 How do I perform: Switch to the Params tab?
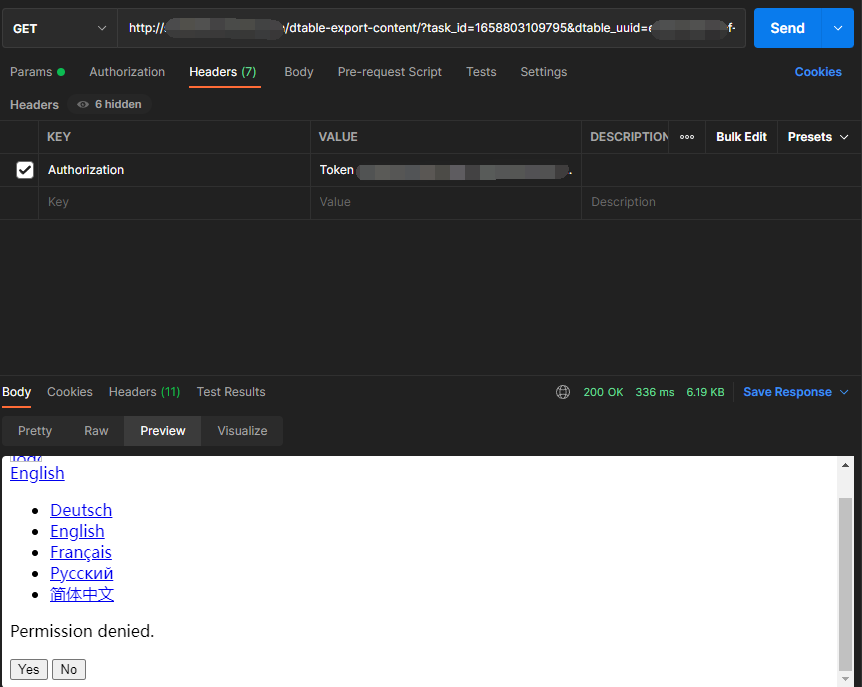[36, 72]
